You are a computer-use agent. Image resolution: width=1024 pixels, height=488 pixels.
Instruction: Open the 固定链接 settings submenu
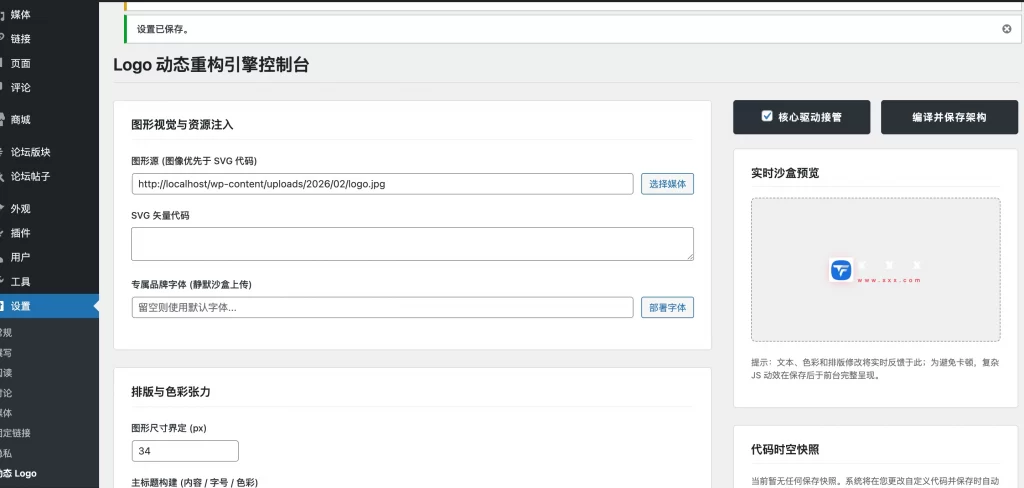pyautogui.click(x=15, y=433)
